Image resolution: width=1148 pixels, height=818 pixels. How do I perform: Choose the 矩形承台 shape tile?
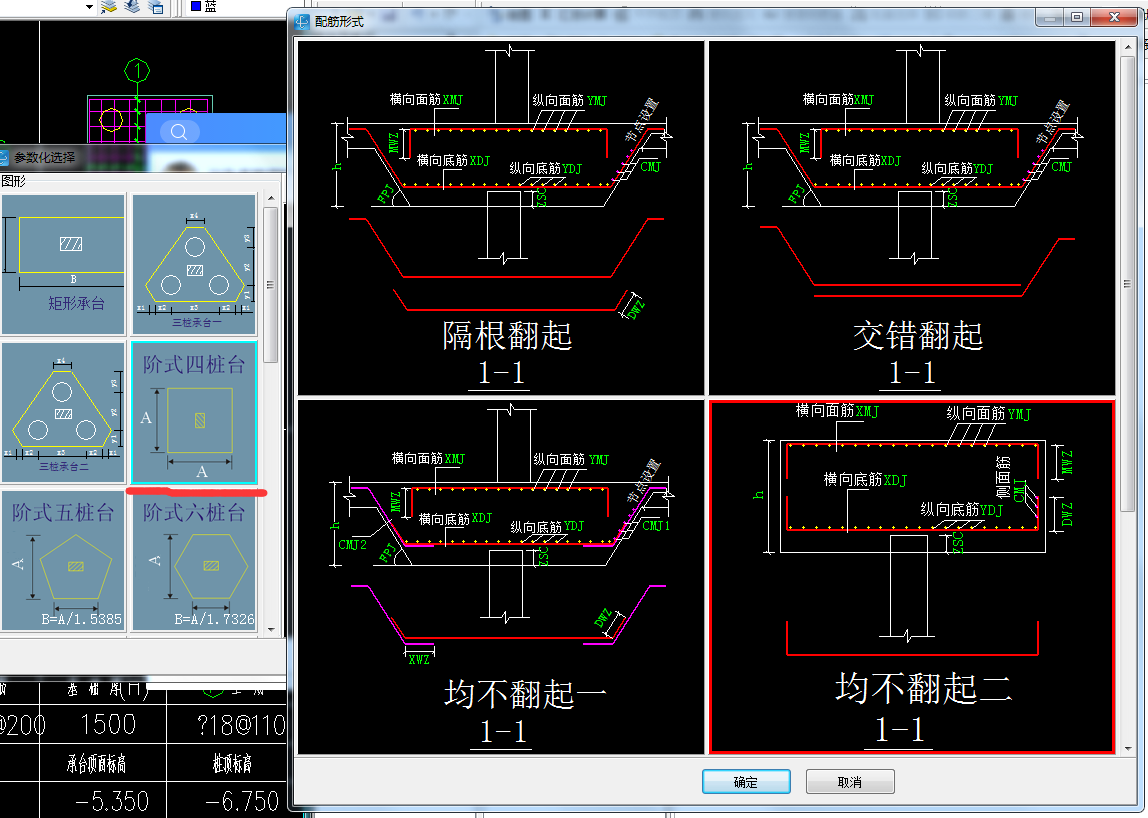click(x=63, y=264)
